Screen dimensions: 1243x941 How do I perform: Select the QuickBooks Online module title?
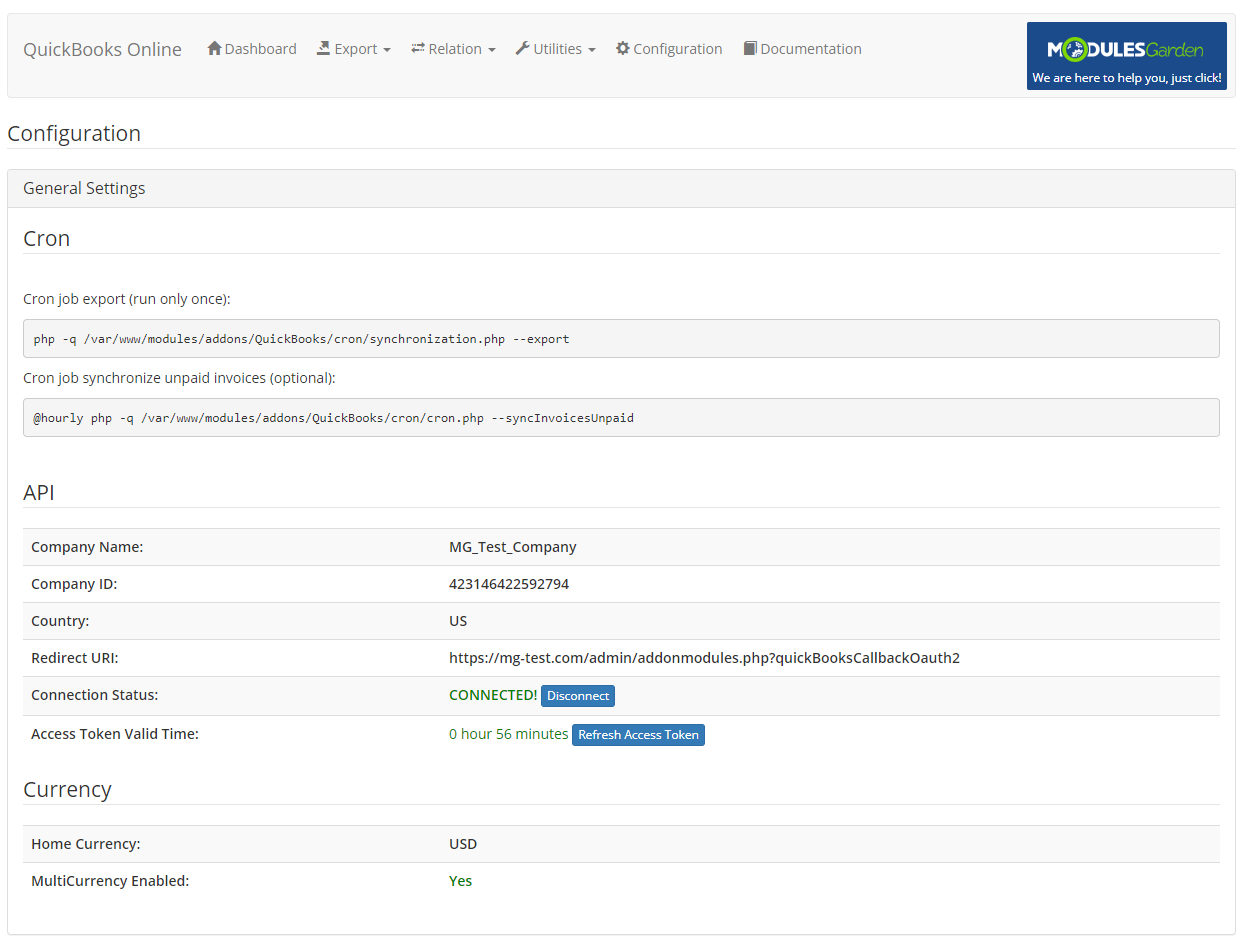(x=102, y=49)
